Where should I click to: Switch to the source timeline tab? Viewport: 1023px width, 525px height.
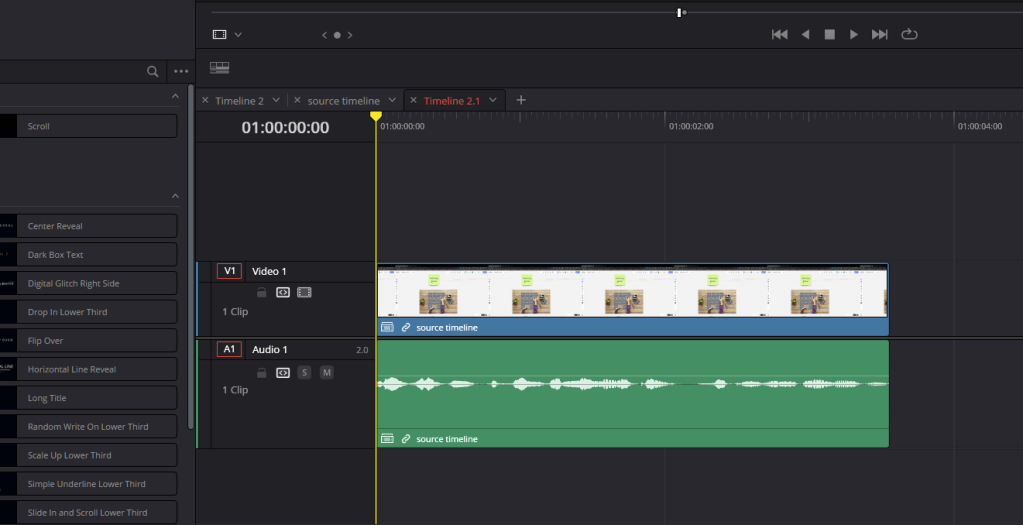(x=343, y=101)
